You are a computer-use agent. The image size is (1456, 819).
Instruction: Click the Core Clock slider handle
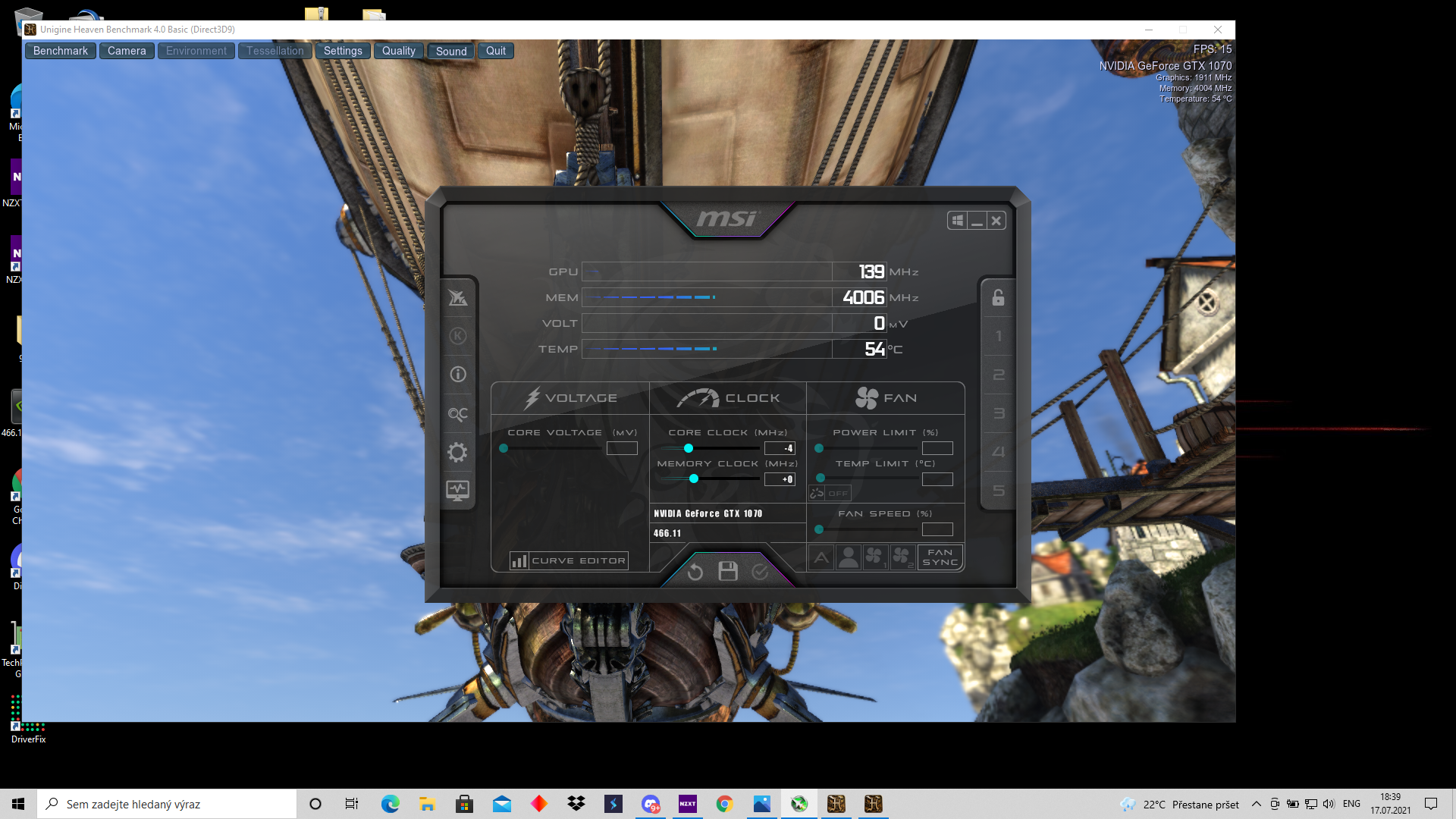coord(689,448)
